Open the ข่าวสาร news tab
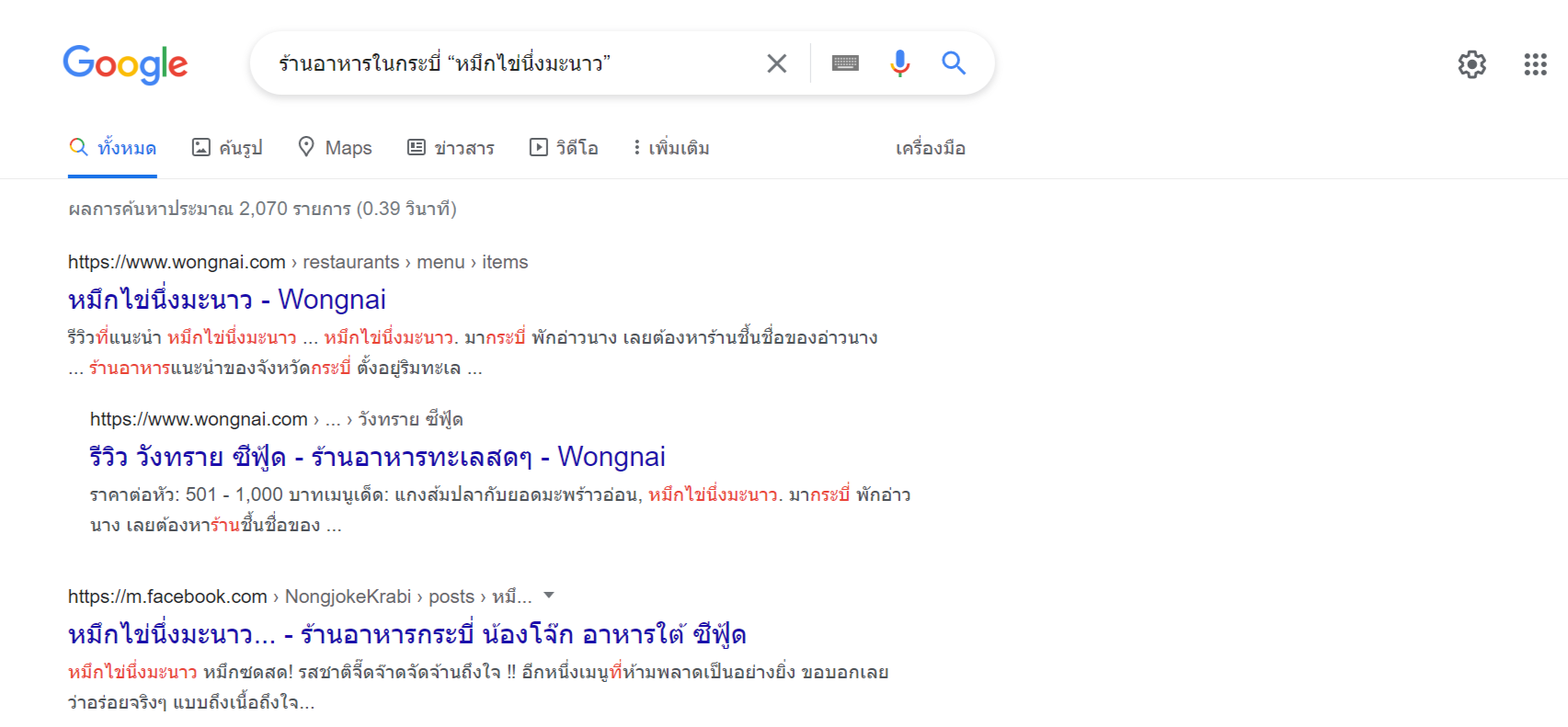Viewport: 1568px width, 727px height. [x=452, y=148]
